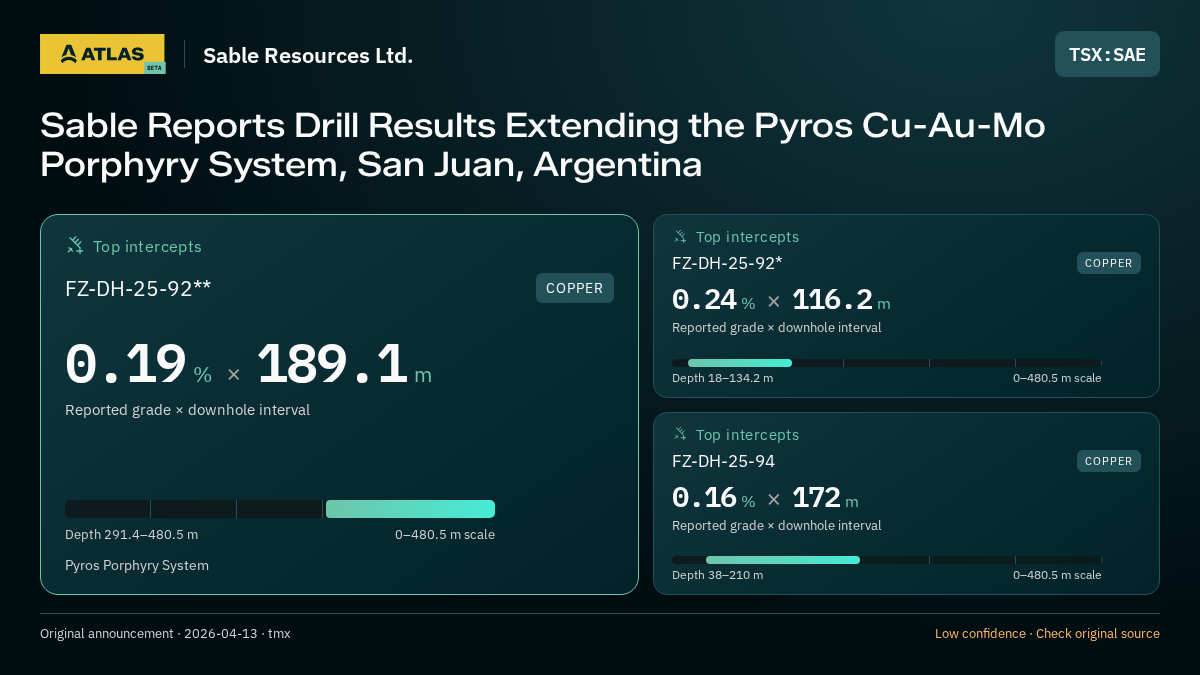Click the 0.16 % grade value
1200x675 pixels.
pos(713,498)
